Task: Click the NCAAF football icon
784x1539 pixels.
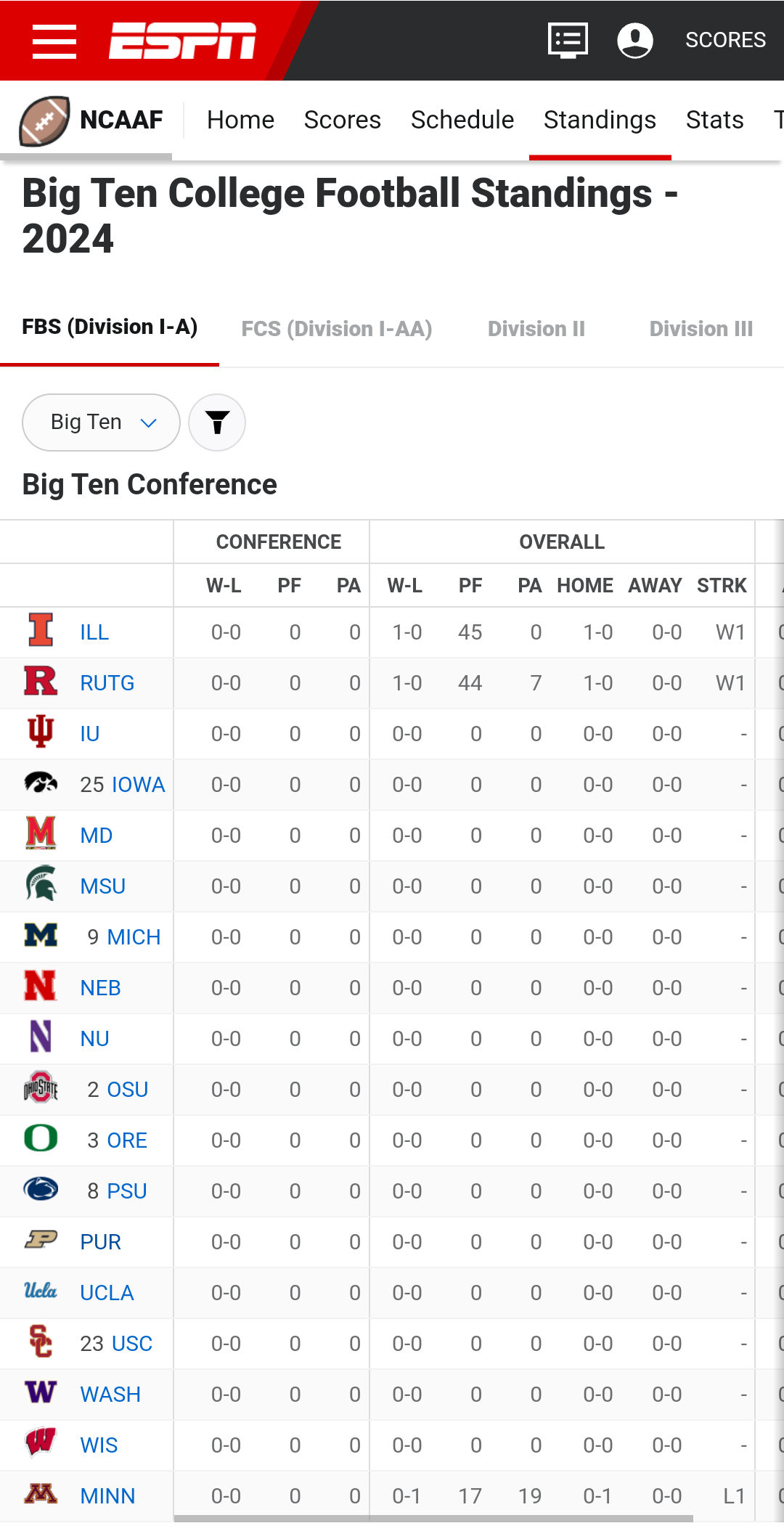Action: coord(44,121)
